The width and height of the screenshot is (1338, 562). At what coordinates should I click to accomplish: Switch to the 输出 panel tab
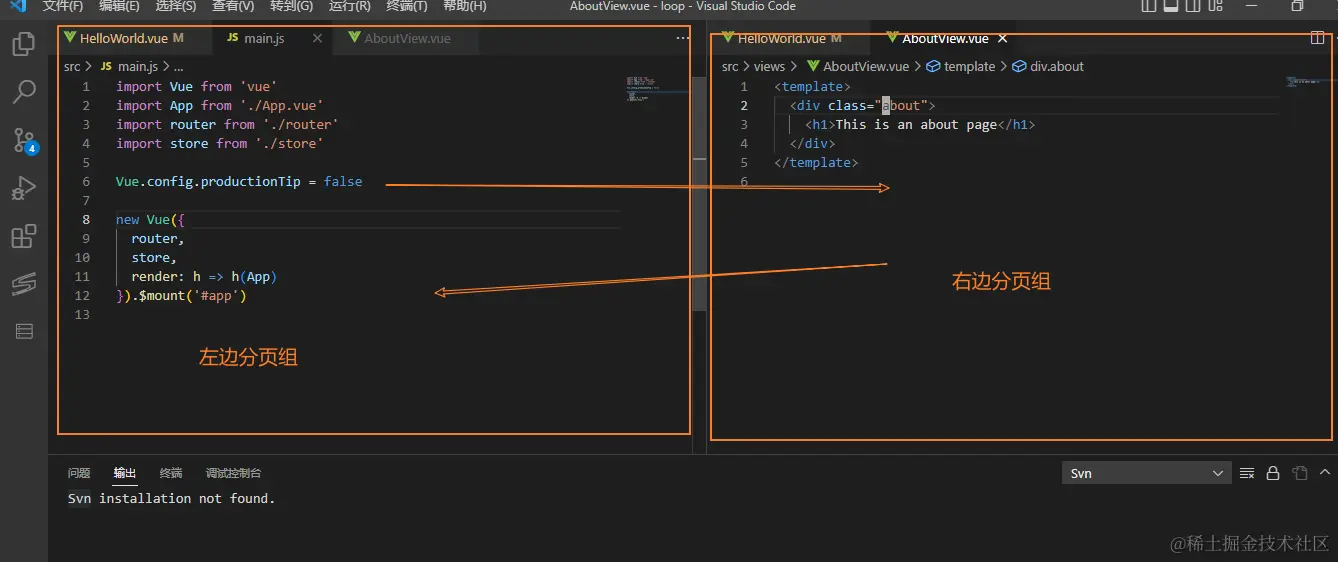click(x=125, y=473)
